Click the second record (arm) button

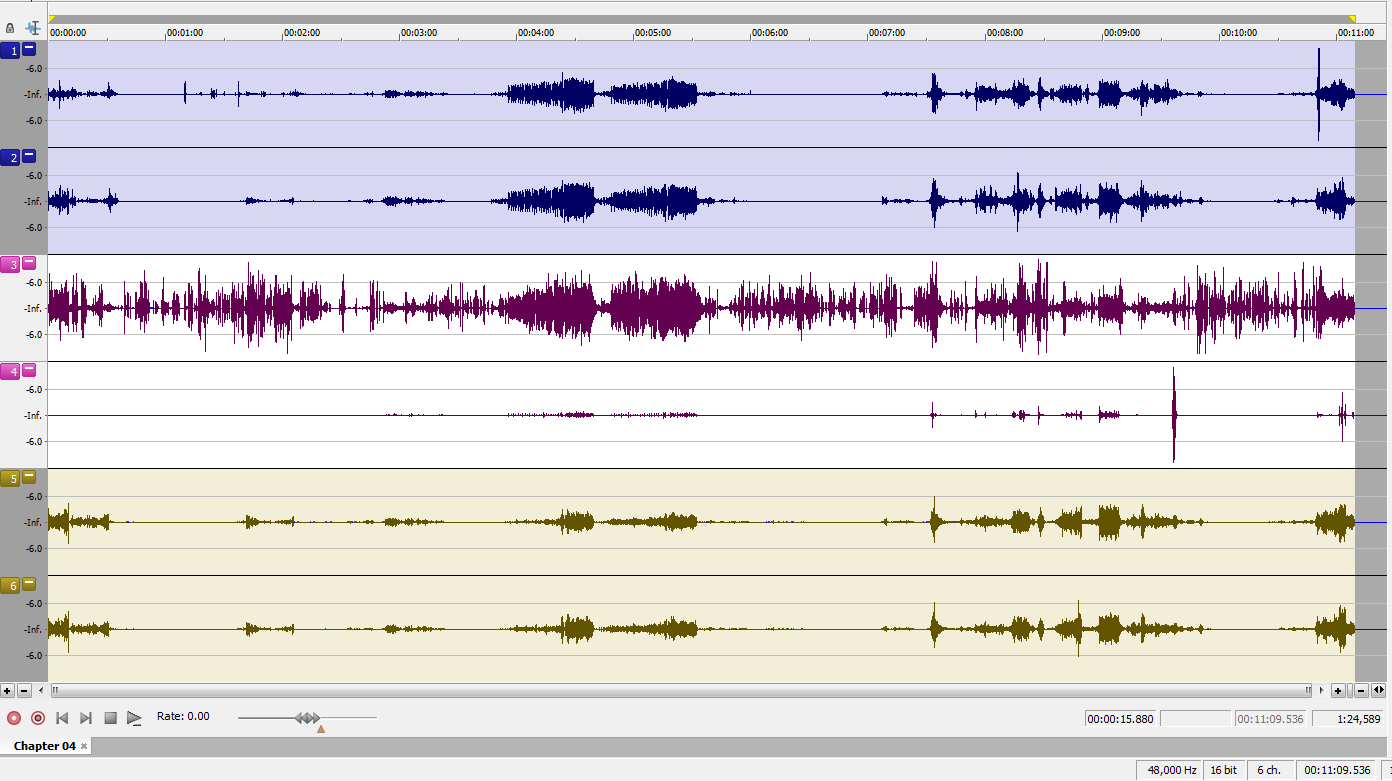click(x=38, y=718)
